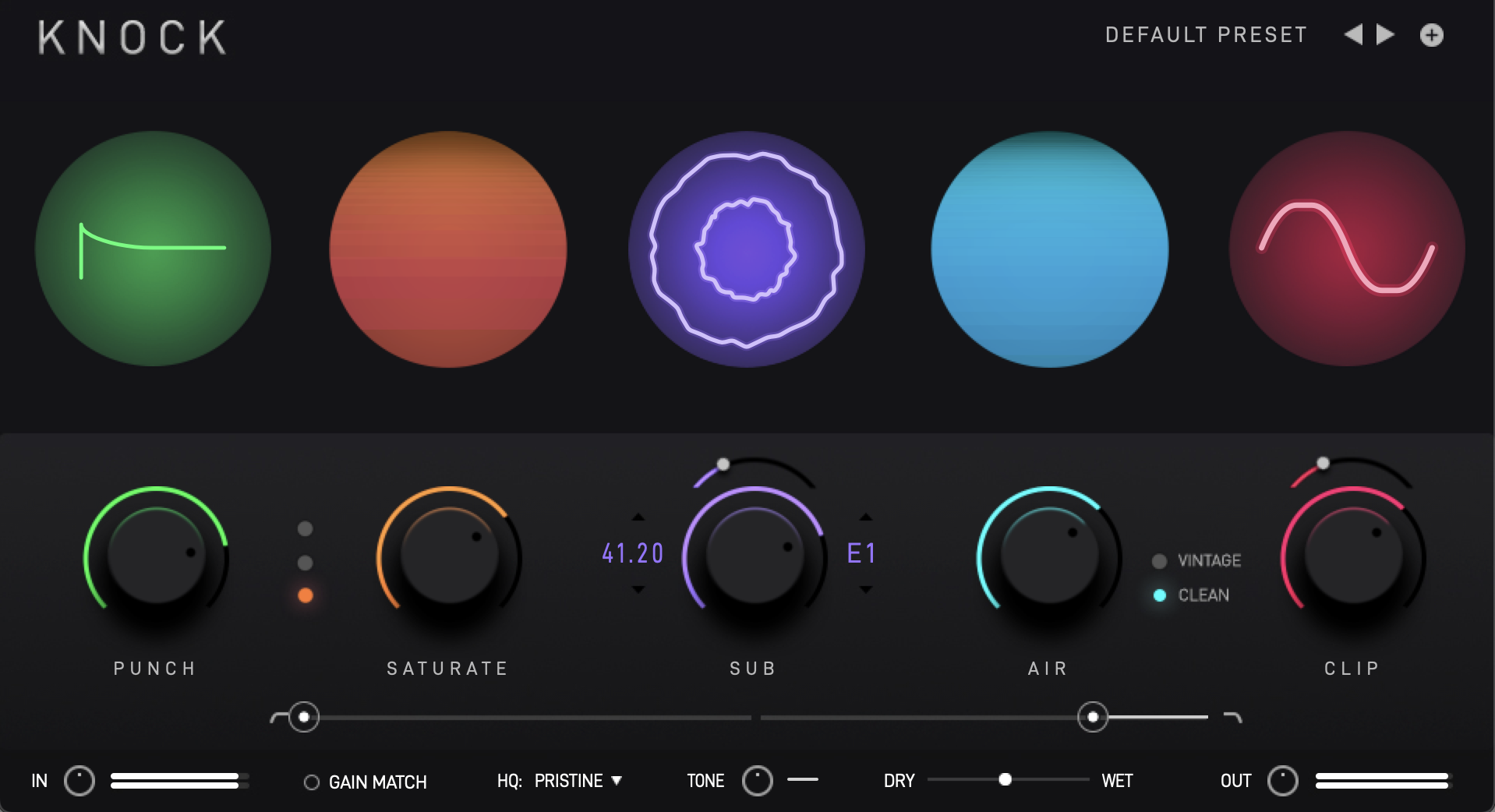Click the high-cut filter shape icon
The height and width of the screenshot is (812, 1495).
coord(1232,717)
